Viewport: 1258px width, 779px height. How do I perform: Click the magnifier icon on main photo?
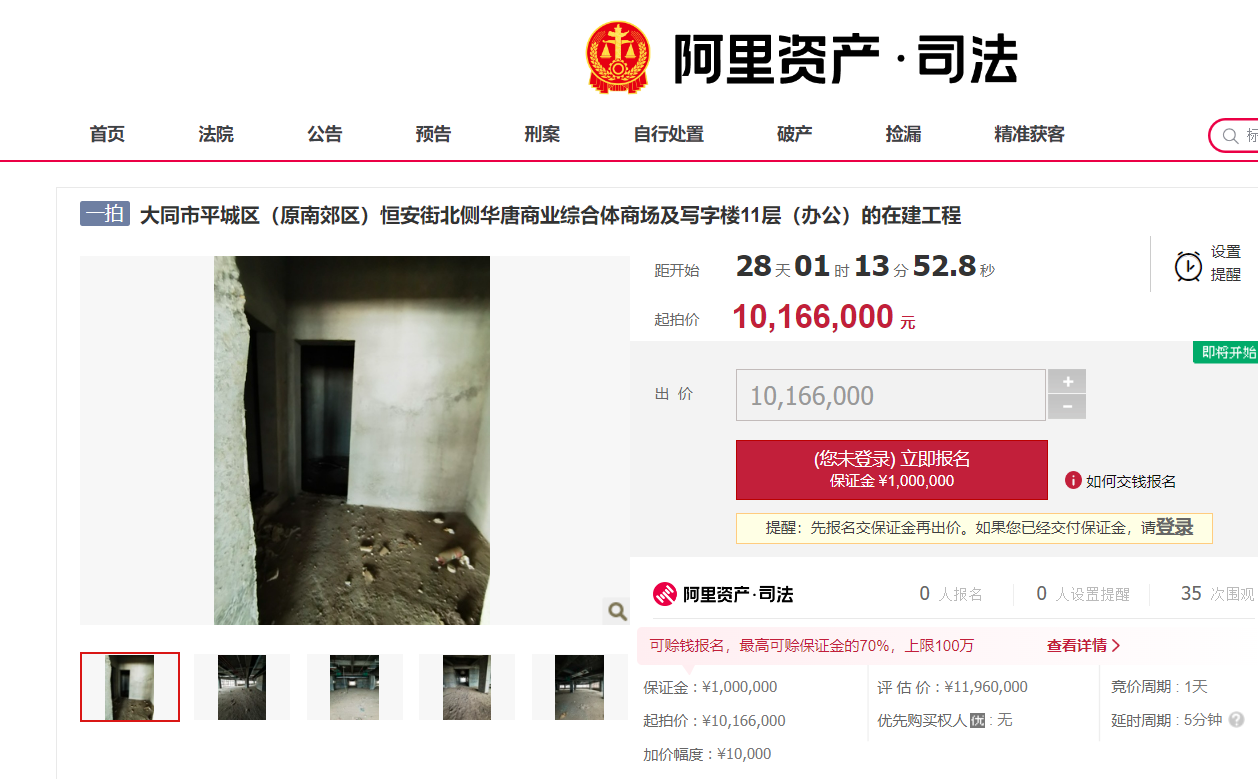pos(616,611)
